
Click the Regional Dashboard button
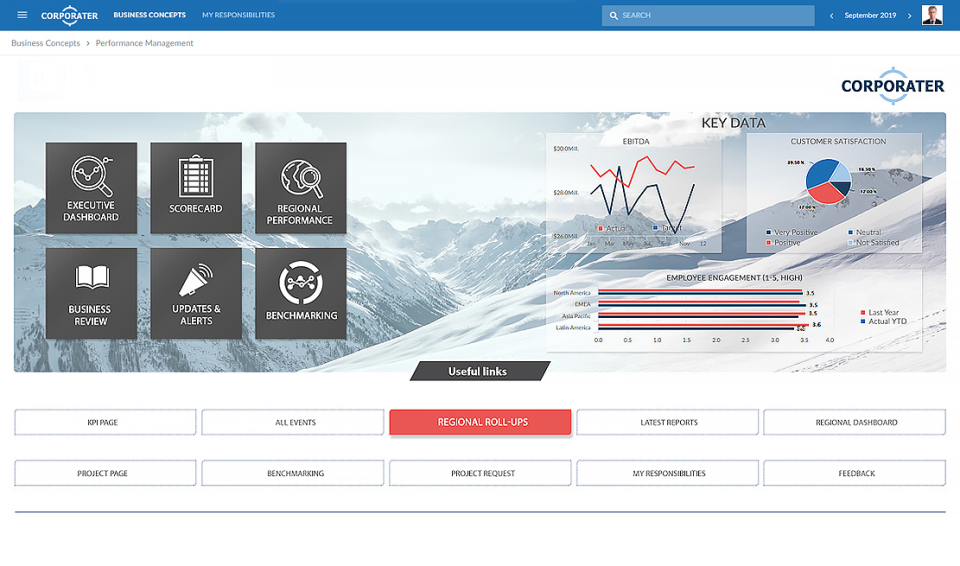(x=855, y=422)
